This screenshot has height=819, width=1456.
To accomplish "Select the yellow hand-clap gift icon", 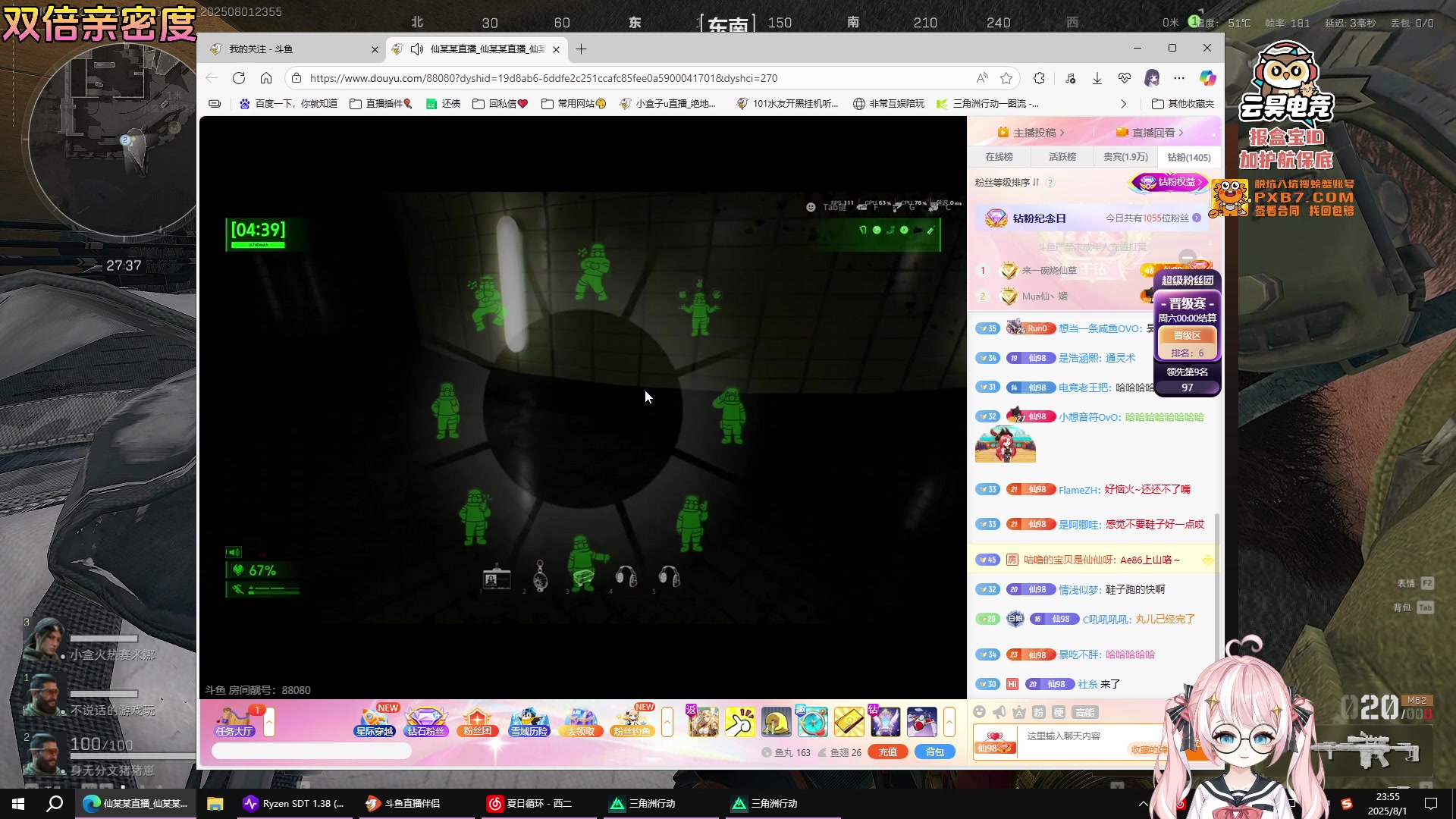I will pos(739,722).
